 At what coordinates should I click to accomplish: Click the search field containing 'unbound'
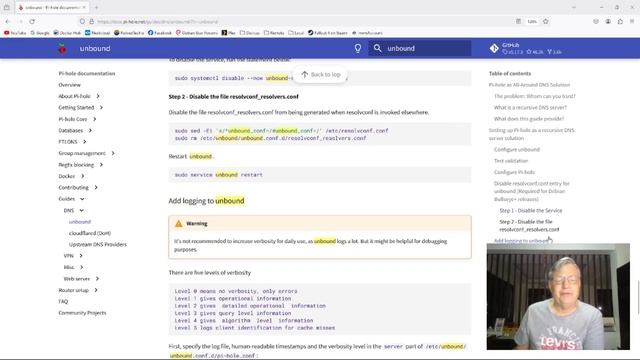click(420, 48)
